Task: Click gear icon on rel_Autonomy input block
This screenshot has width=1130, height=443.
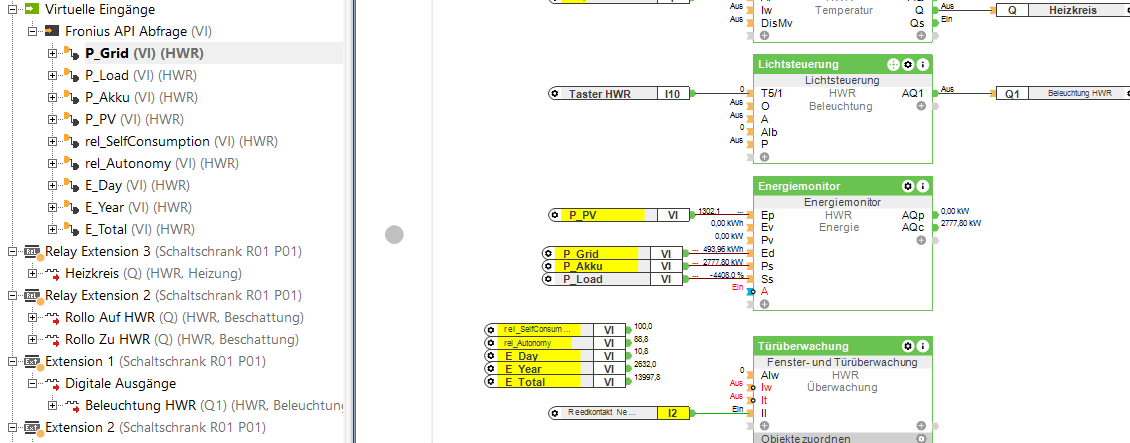Action: pyautogui.click(x=491, y=343)
